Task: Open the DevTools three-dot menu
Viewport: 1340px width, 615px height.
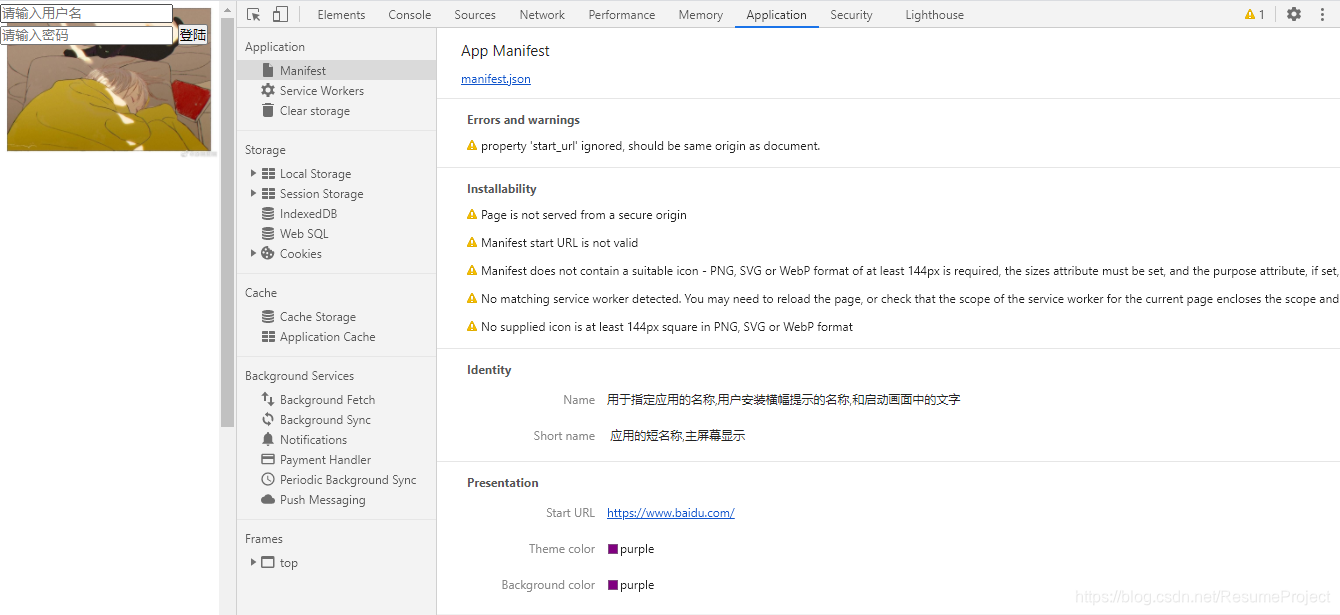Action: pyautogui.click(x=1323, y=14)
